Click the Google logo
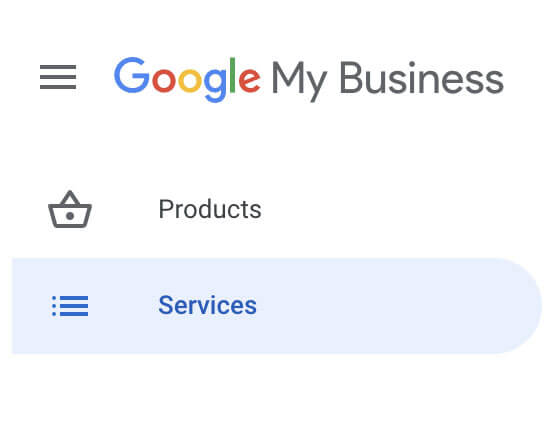 point(187,79)
